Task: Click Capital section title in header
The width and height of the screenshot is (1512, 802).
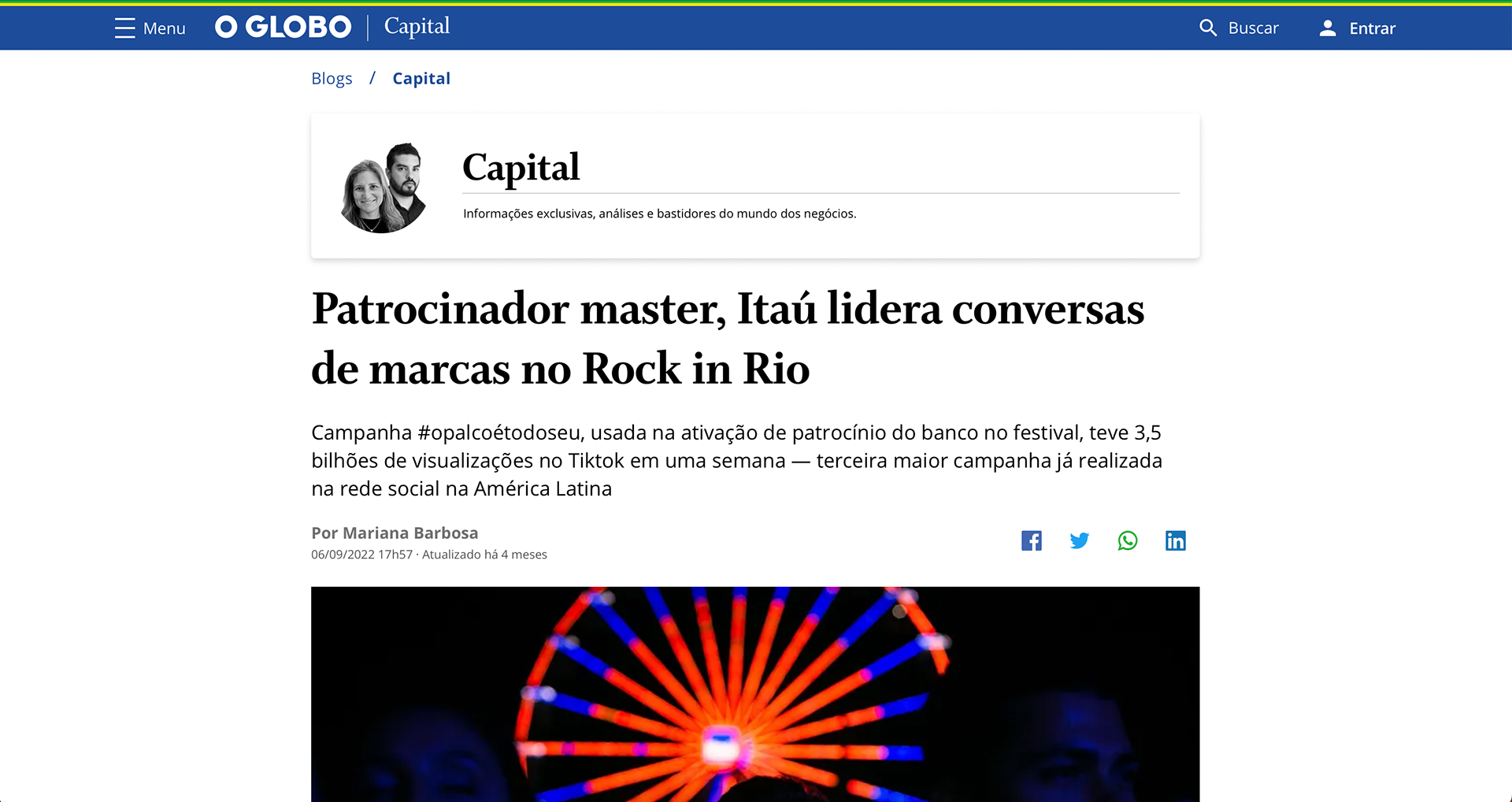Action: [417, 27]
